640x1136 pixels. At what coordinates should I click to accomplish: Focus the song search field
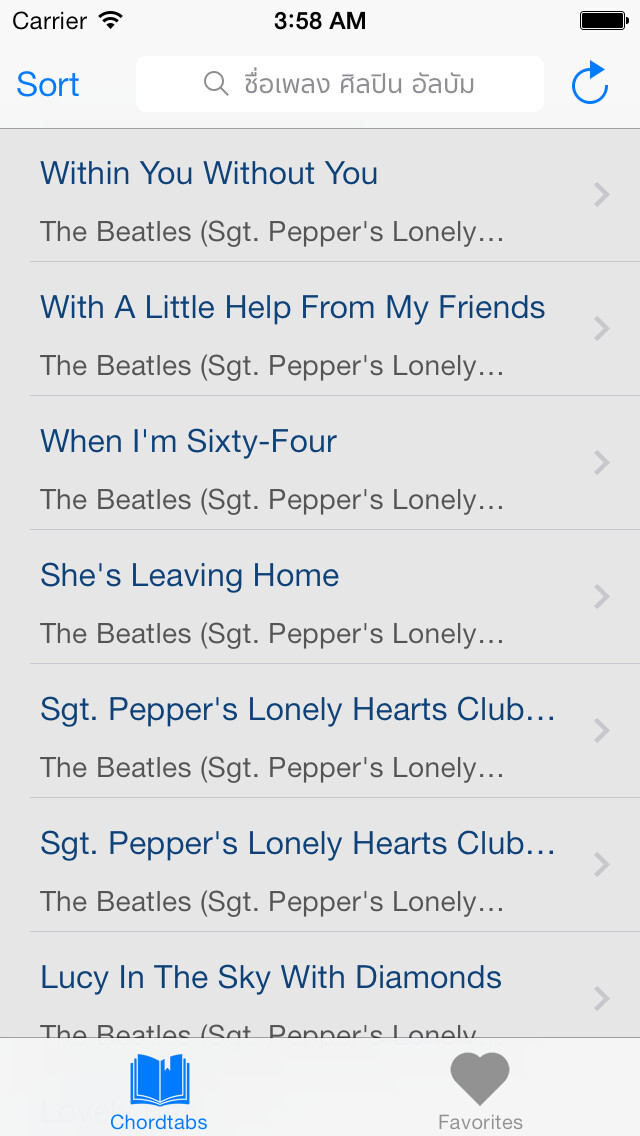pyautogui.click(x=340, y=84)
